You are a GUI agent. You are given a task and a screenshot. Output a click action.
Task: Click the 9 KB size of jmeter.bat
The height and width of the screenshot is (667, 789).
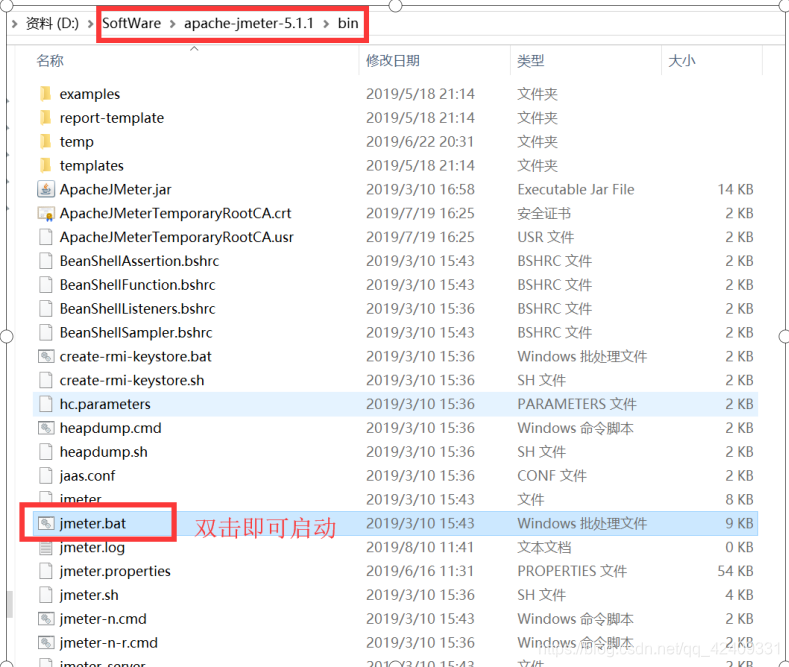point(739,523)
